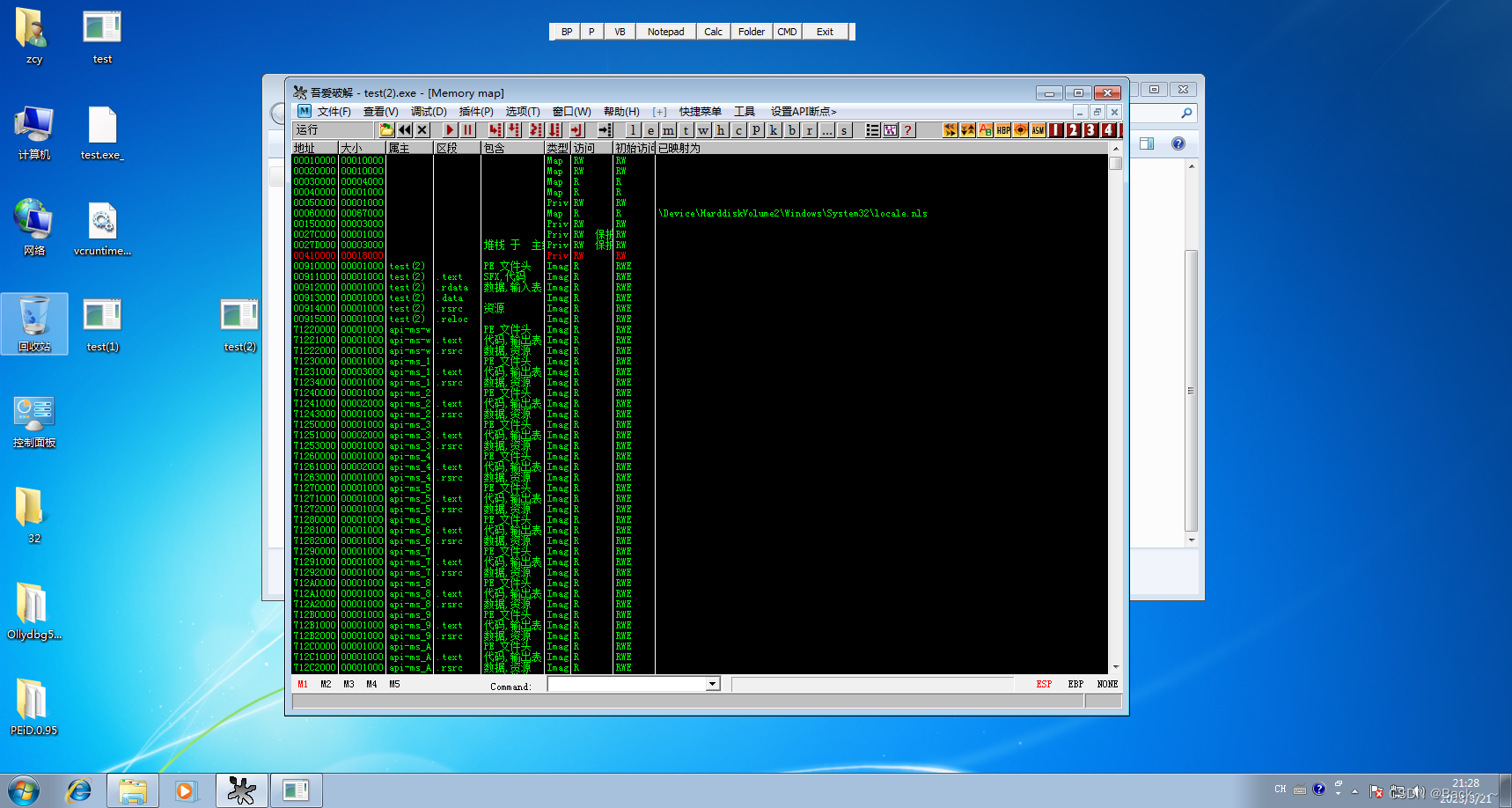Click the Step into toolbar icon
This screenshot has width=1512, height=808.
point(495,130)
